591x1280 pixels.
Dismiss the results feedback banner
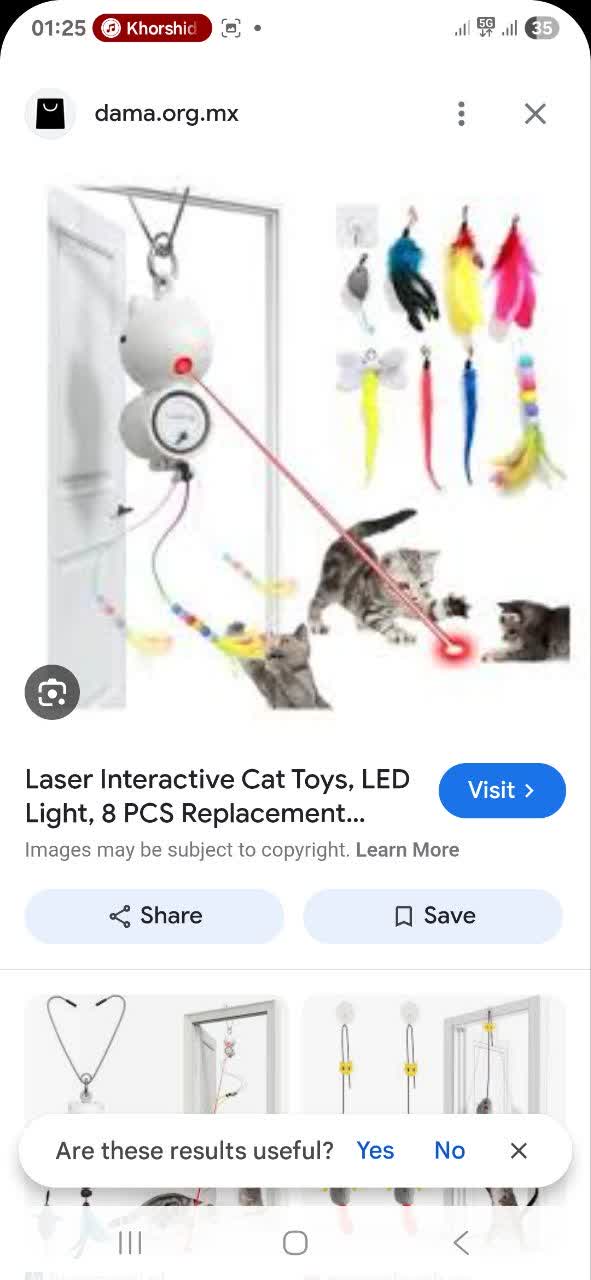click(x=518, y=1151)
